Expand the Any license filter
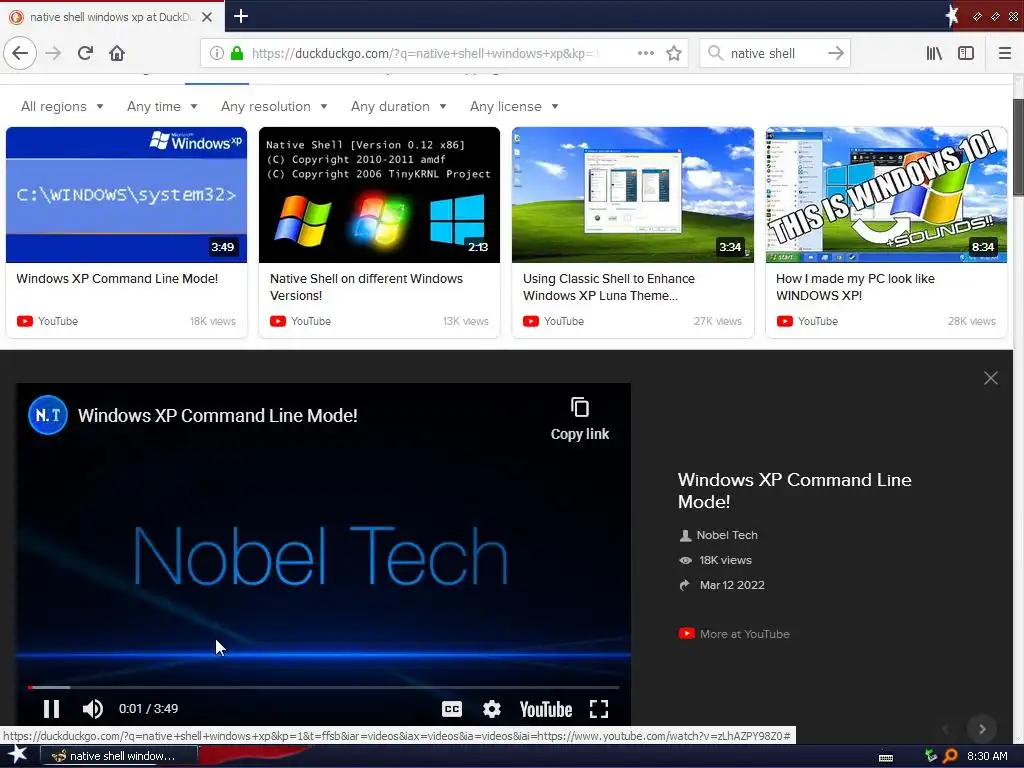 coord(514,106)
